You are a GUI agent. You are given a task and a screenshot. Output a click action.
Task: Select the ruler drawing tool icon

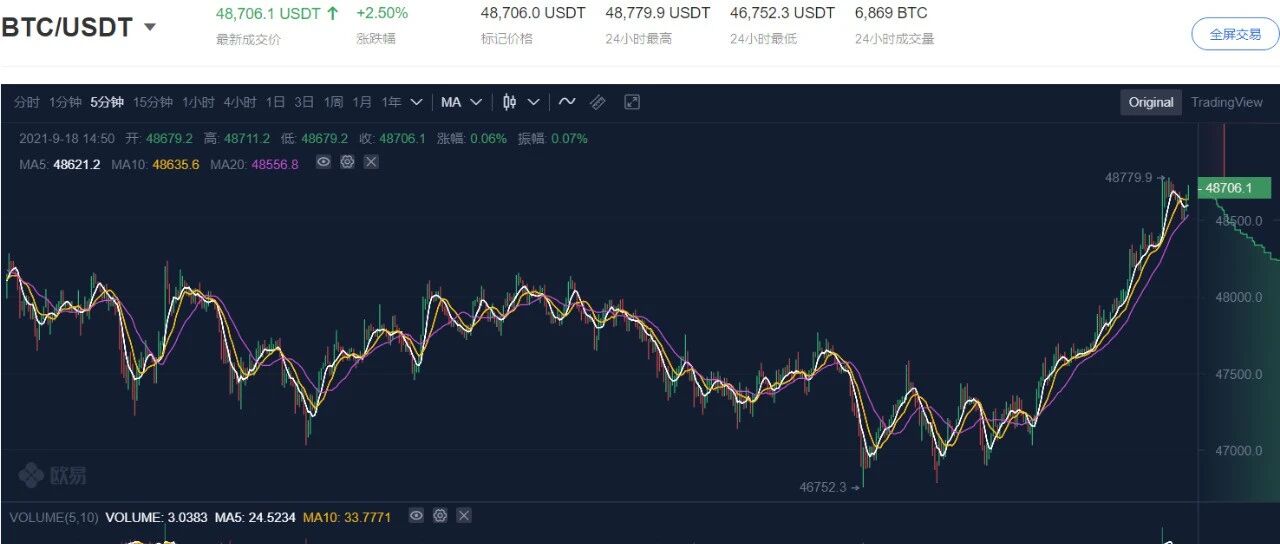pyautogui.click(x=597, y=102)
